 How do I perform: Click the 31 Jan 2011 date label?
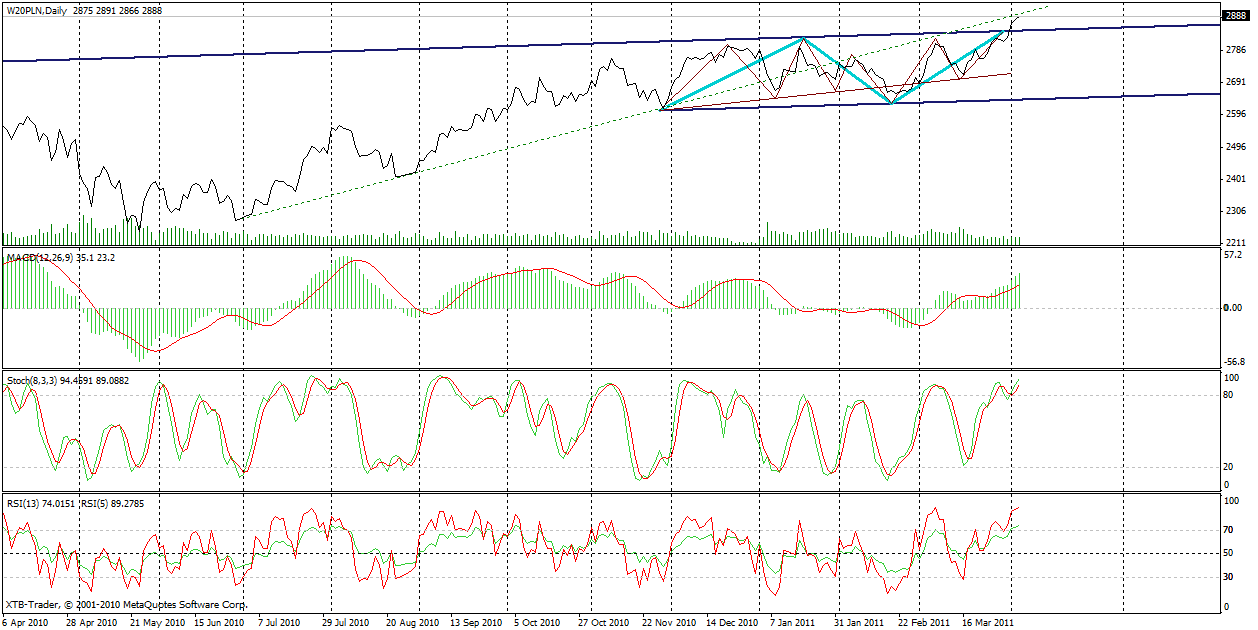click(860, 622)
